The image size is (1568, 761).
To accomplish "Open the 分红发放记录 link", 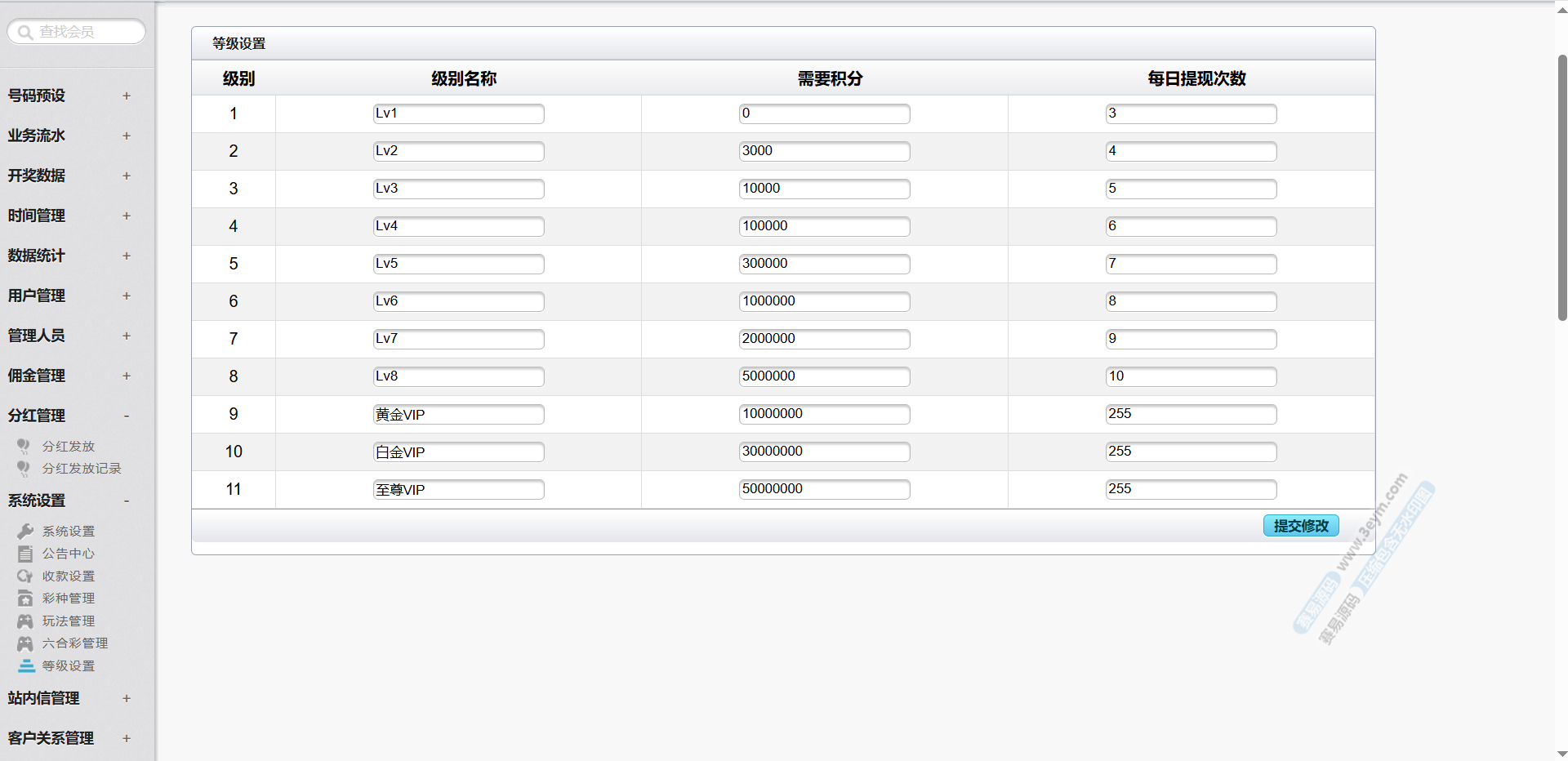I will pos(82,469).
